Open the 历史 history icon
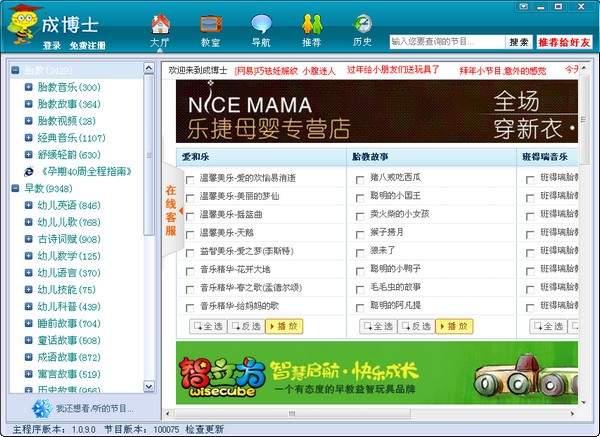This screenshot has height=437, width=600. [x=362, y=24]
